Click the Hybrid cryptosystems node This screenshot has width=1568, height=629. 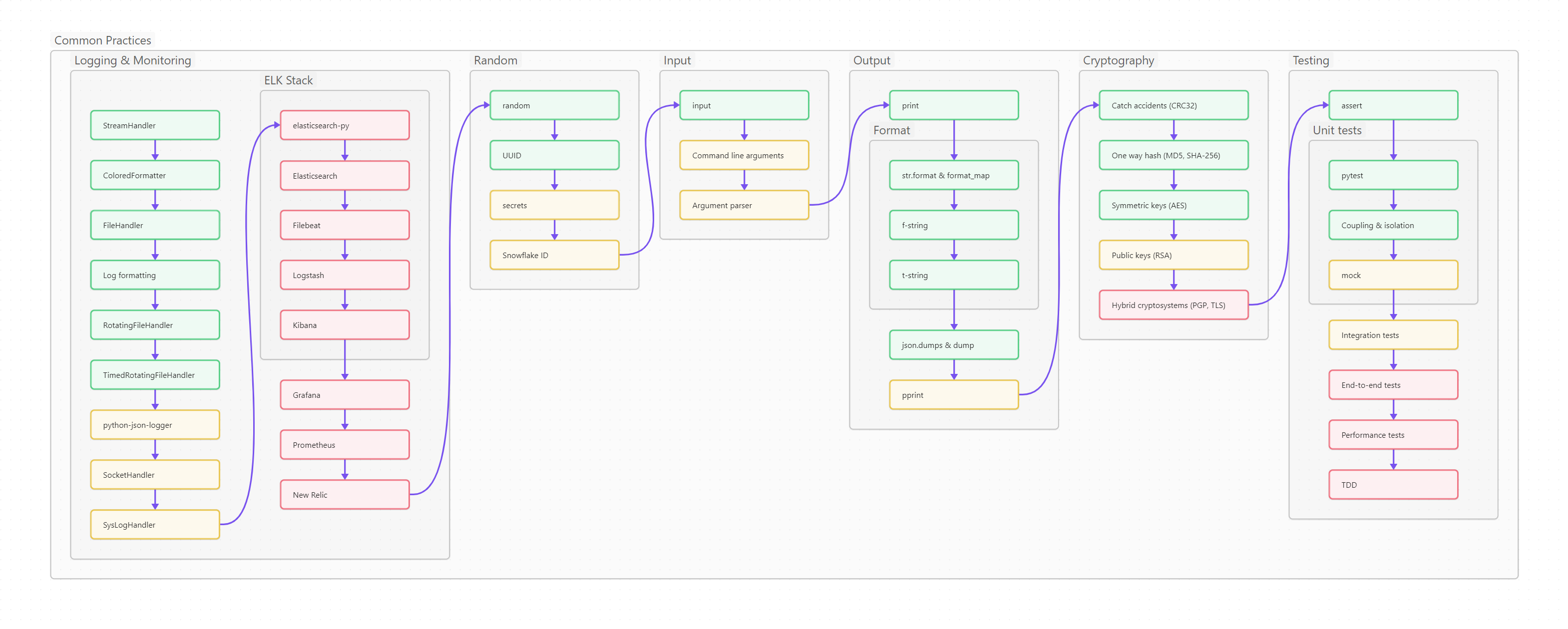point(1173,305)
